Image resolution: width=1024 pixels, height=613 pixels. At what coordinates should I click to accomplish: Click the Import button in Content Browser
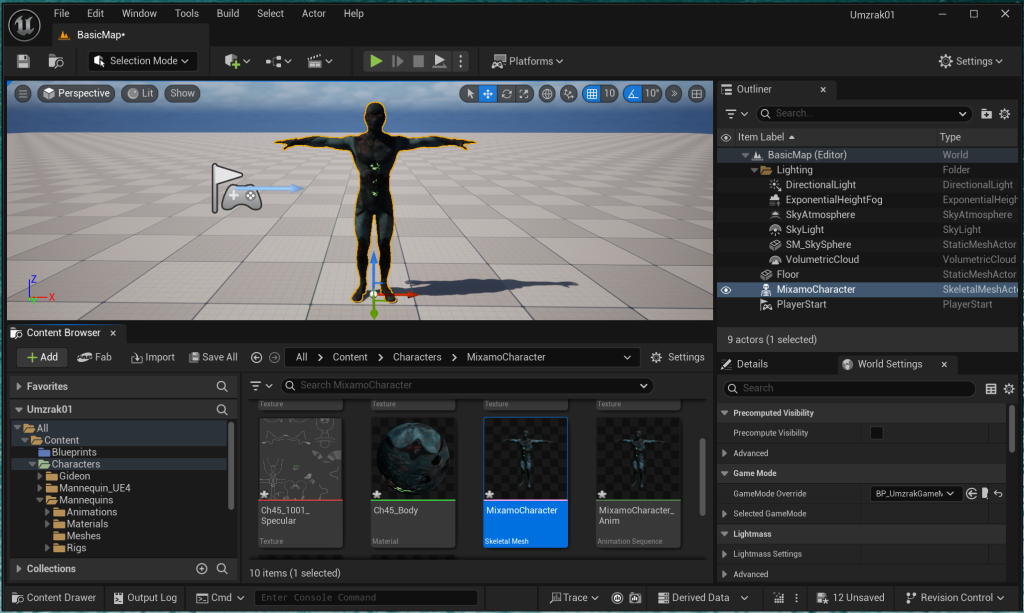point(153,357)
